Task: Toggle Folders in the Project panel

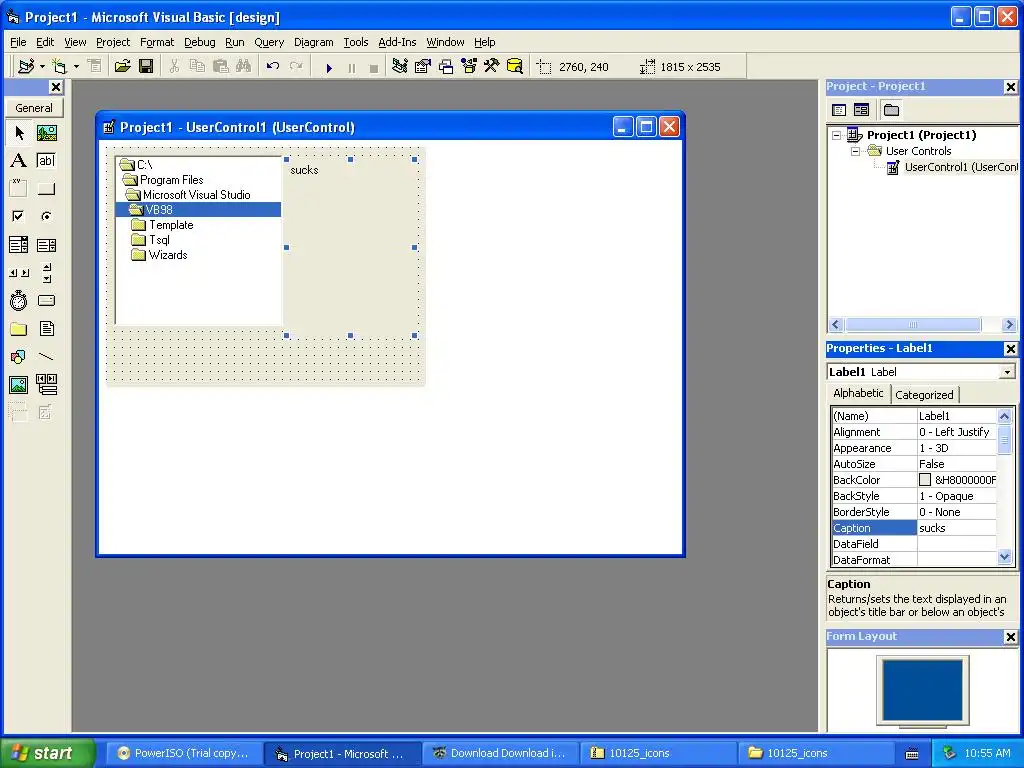Action: (891, 110)
